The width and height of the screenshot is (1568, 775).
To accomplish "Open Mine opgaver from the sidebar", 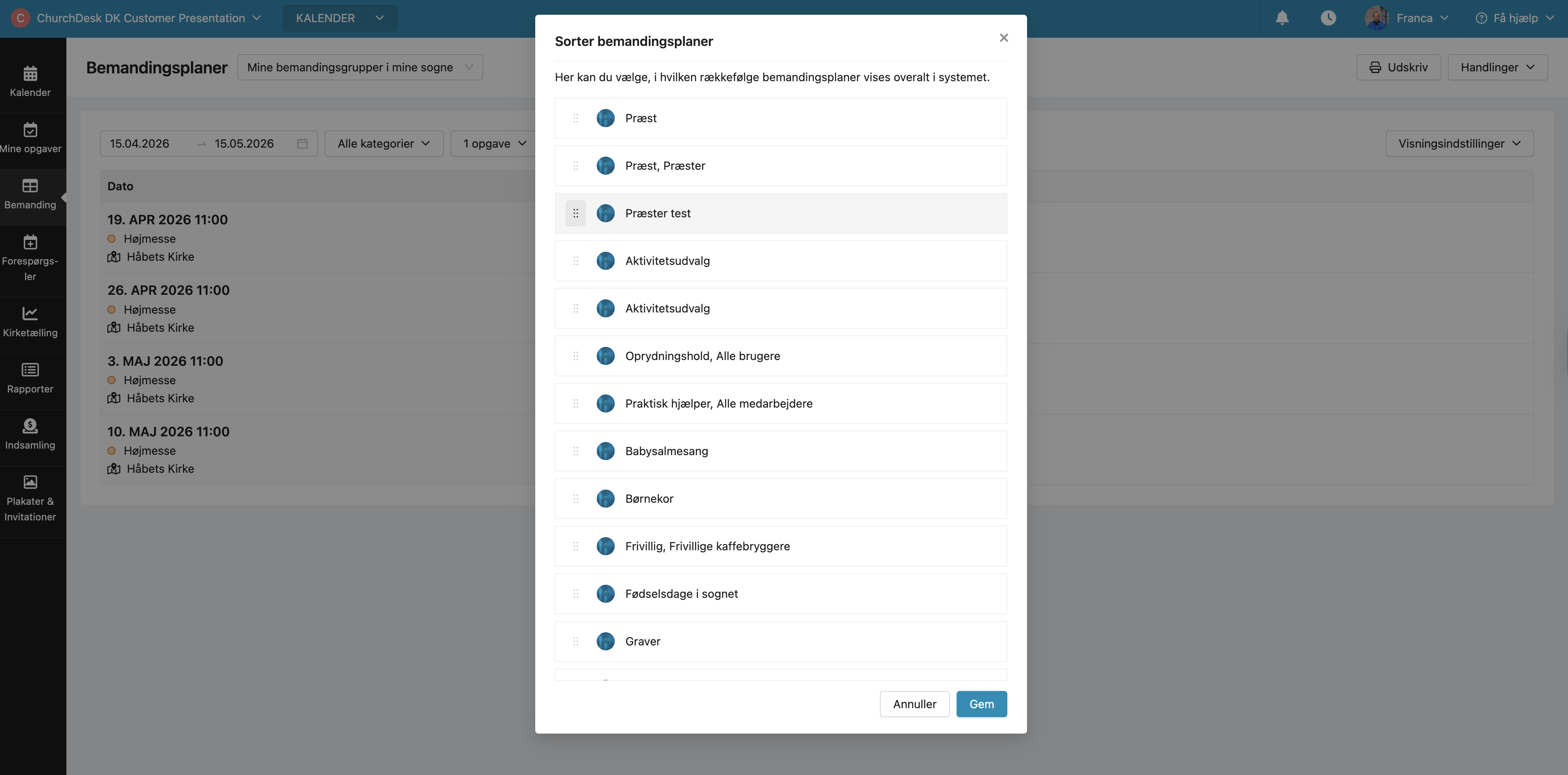I will coord(30,138).
